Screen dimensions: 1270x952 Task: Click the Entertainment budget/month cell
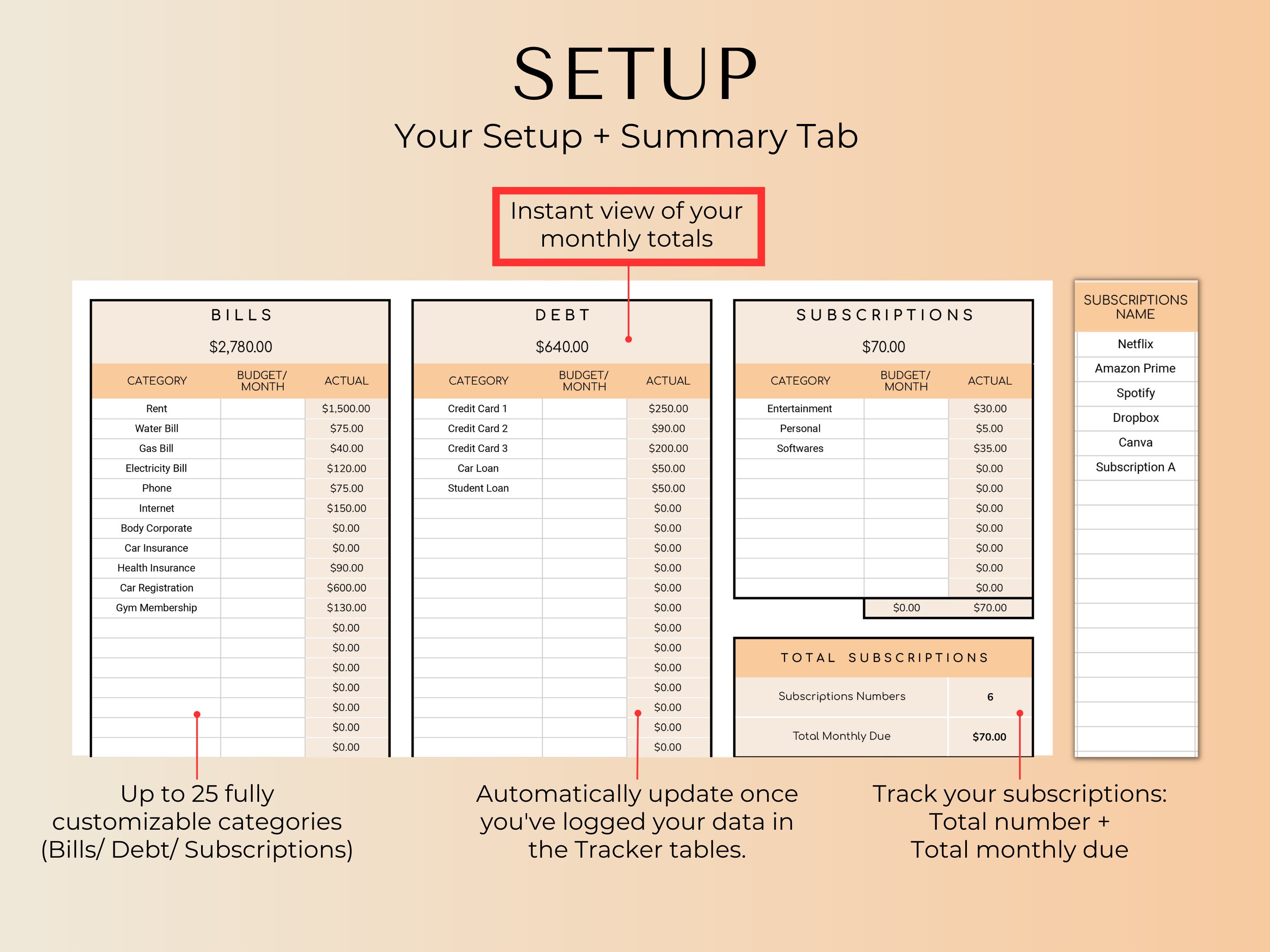906,409
